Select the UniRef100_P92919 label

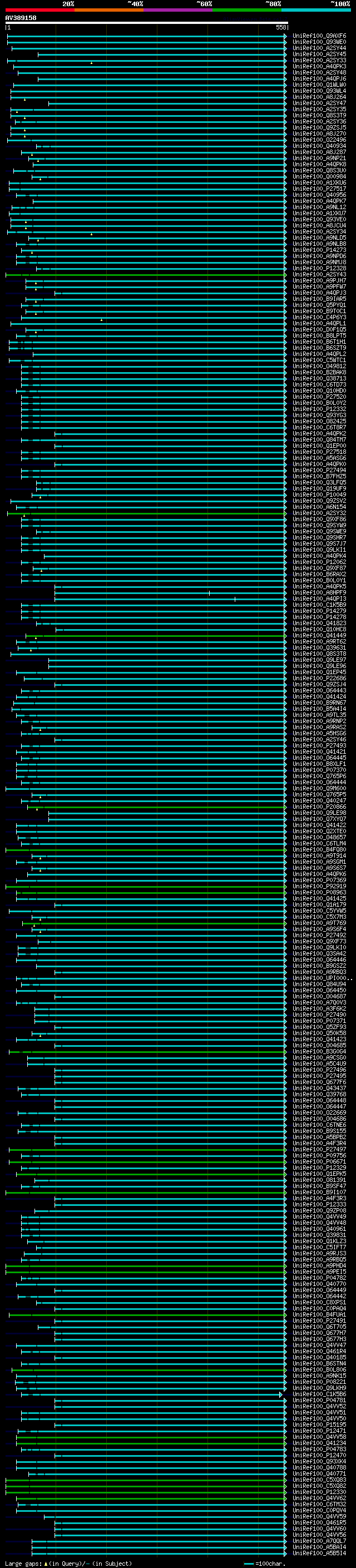click(x=319, y=886)
